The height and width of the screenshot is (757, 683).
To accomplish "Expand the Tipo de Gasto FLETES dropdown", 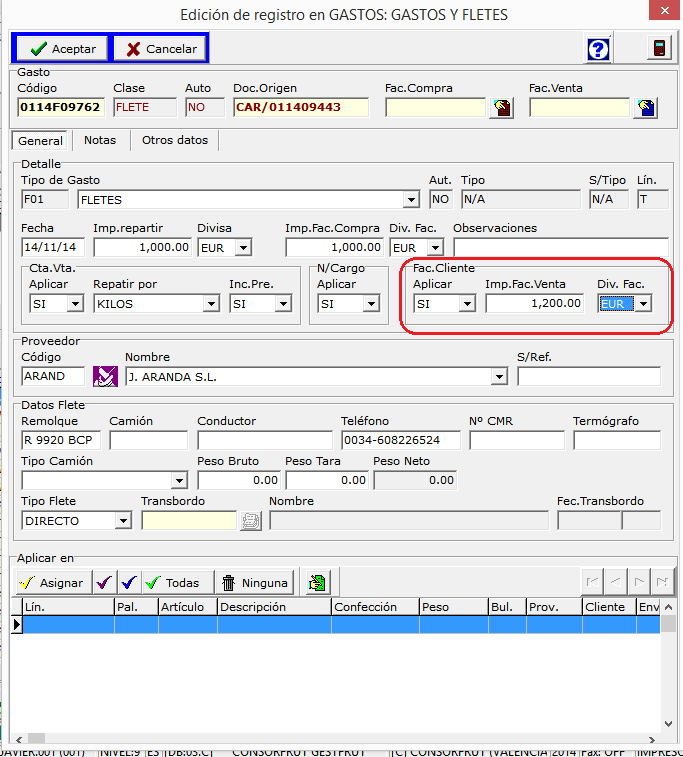I will tap(411, 200).
